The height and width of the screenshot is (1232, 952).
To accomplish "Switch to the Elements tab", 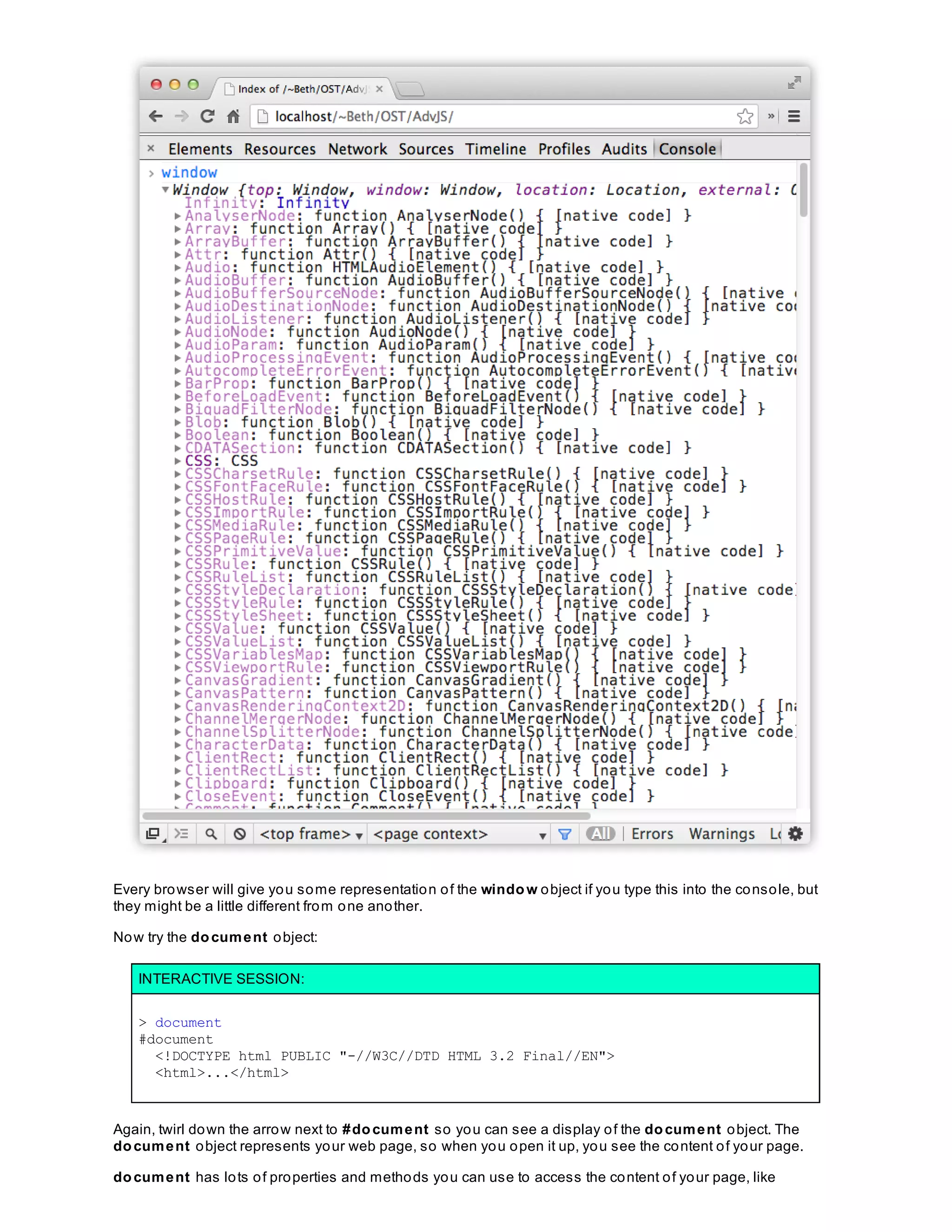I will (200, 149).
